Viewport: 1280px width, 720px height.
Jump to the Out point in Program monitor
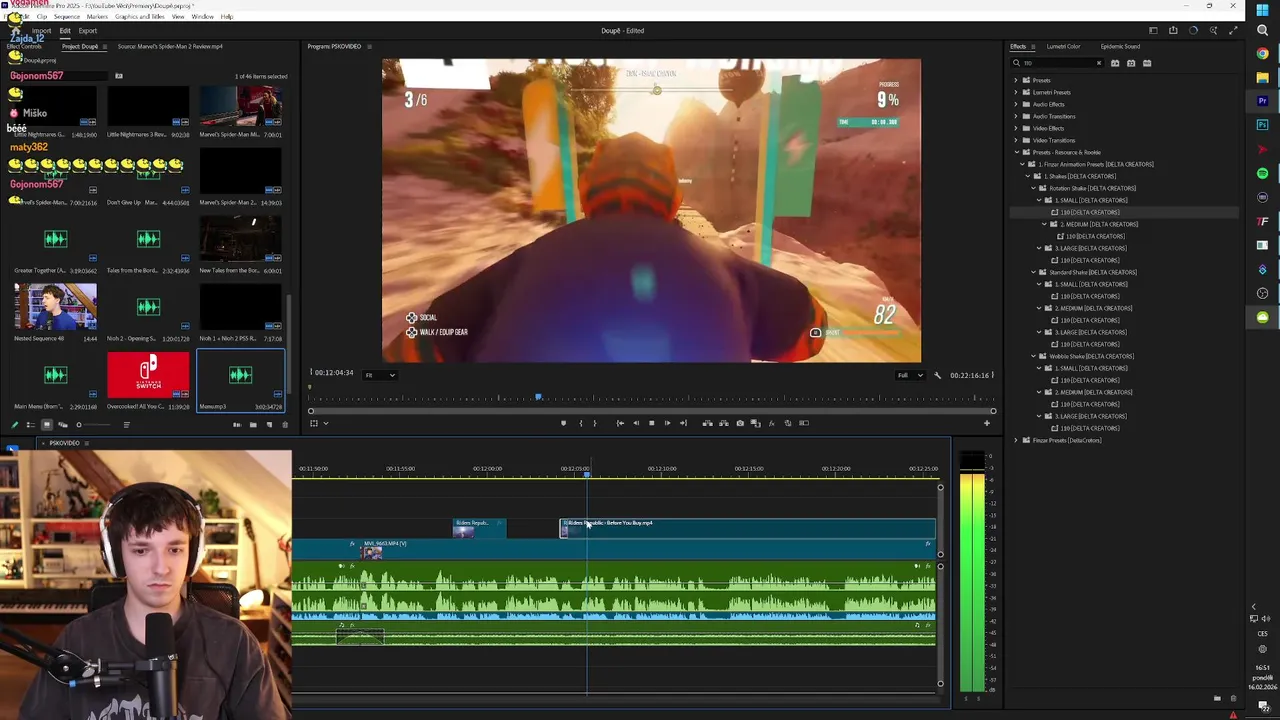pos(683,423)
